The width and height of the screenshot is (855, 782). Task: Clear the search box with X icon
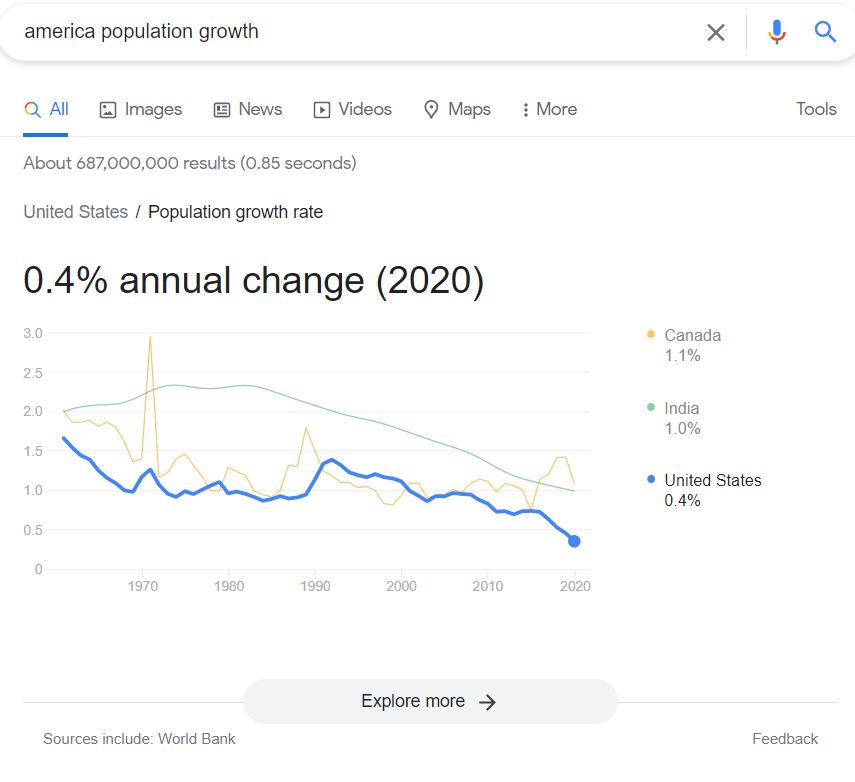click(715, 32)
